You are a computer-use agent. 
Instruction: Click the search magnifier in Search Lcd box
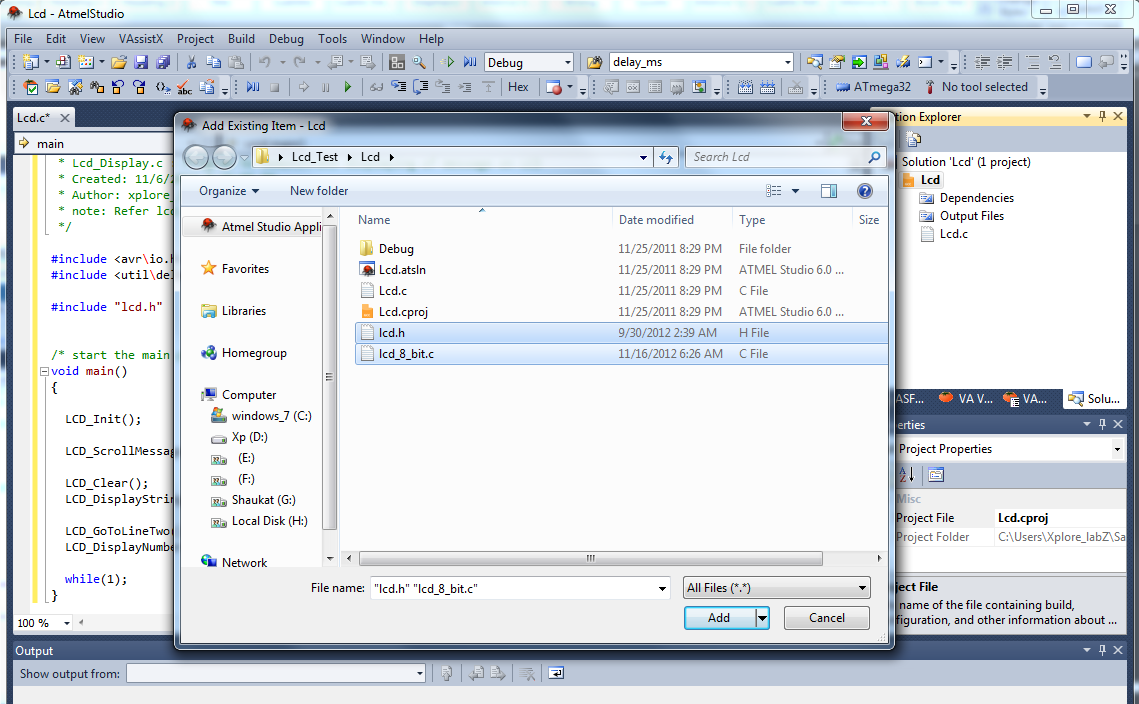click(875, 157)
